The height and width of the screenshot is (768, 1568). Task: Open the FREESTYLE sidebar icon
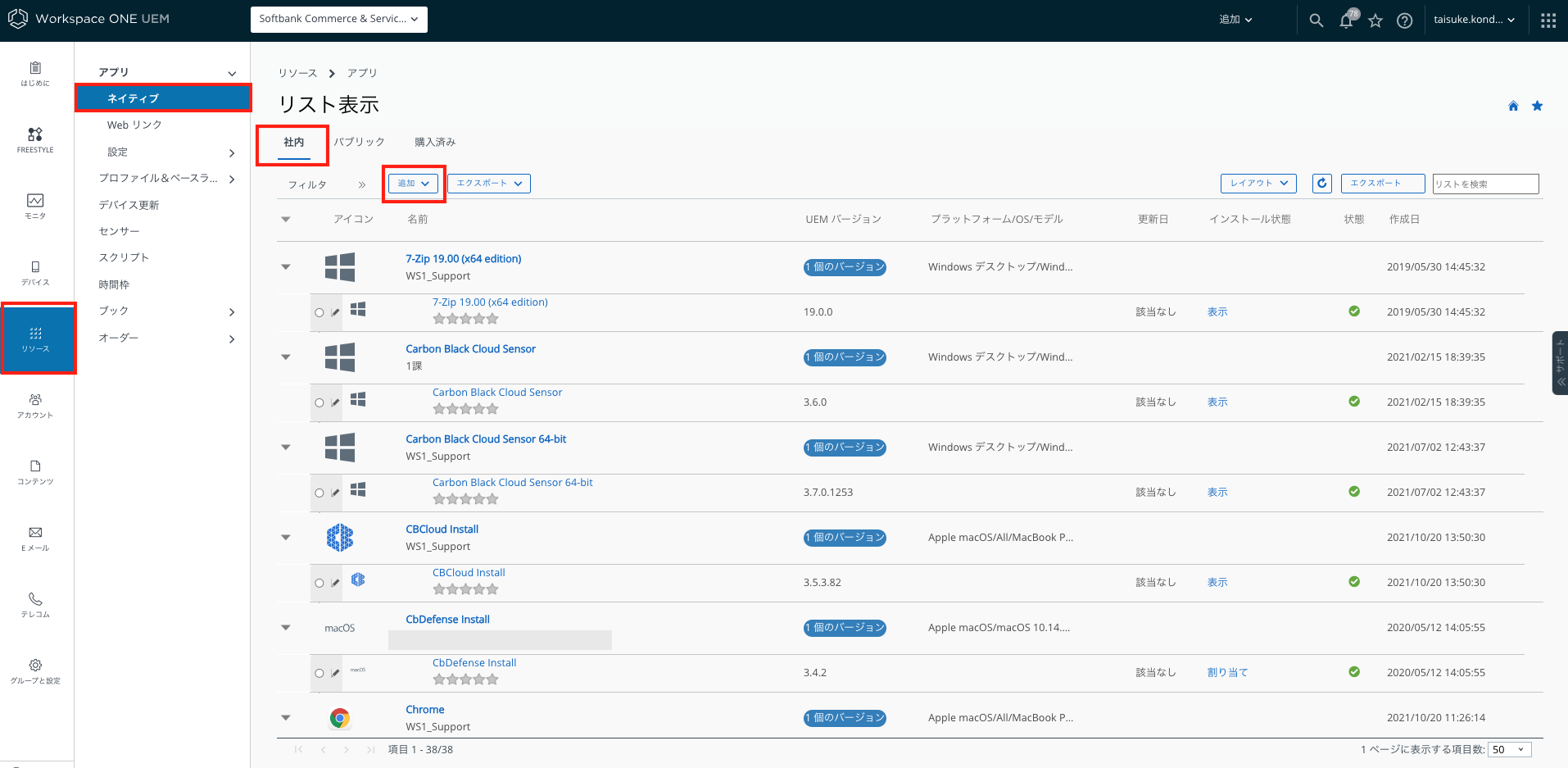click(x=35, y=140)
